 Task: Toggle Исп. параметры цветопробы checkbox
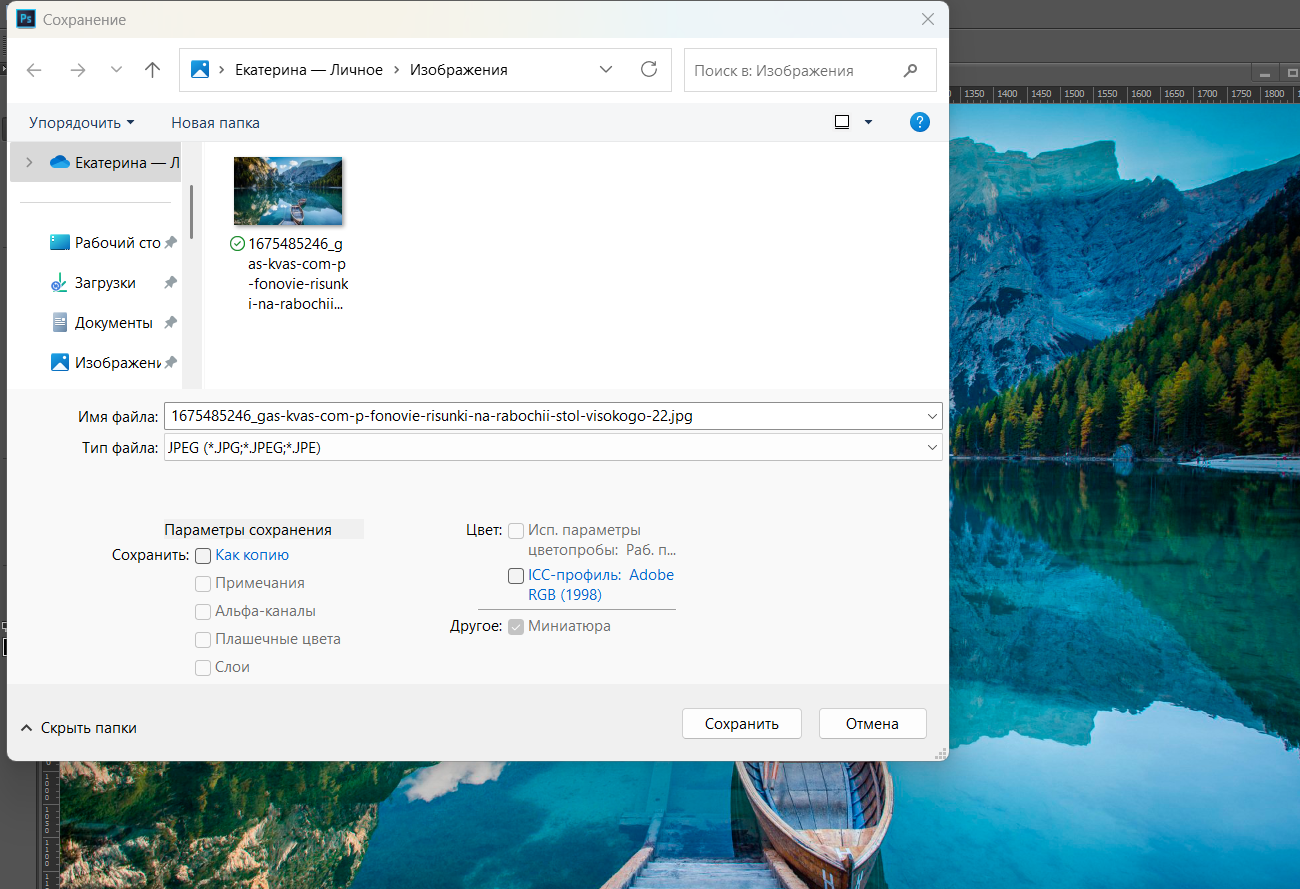pos(516,531)
